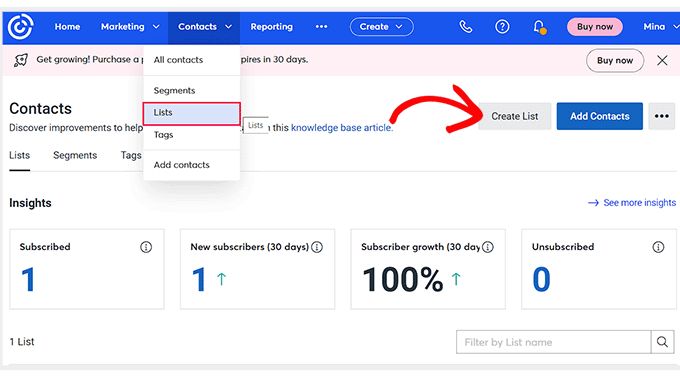Open the help question mark icon
This screenshot has width=680, height=377.
pos(502,27)
